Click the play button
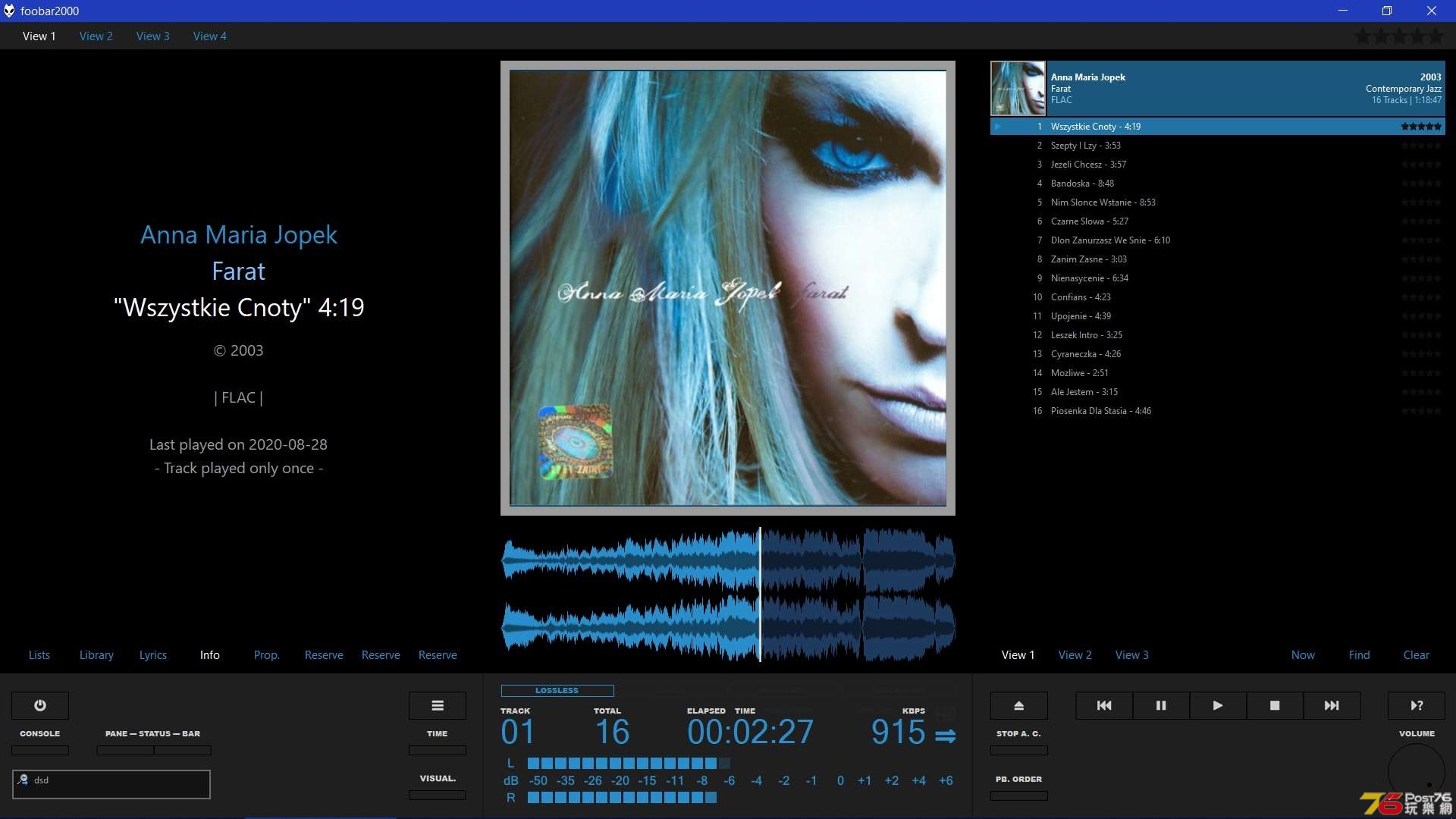The image size is (1456, 819). pos(1218,705)
